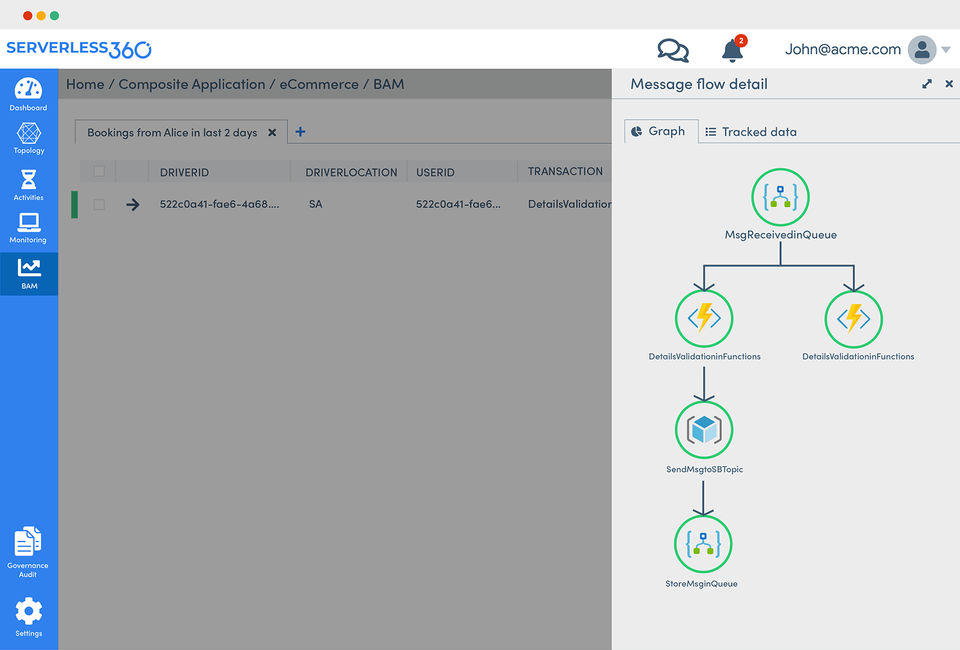Add a new query tab
The height and width of the screenshot is (650, 960).
pos(301,132)
